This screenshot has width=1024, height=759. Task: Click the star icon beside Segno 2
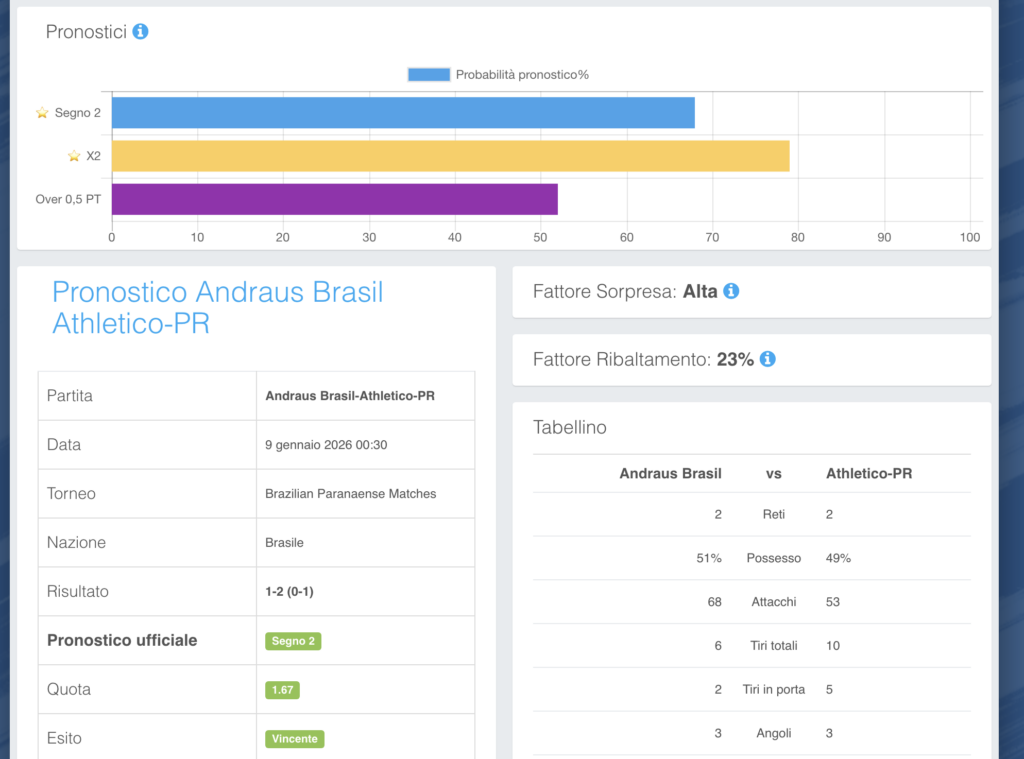click(x=42, y=113)
